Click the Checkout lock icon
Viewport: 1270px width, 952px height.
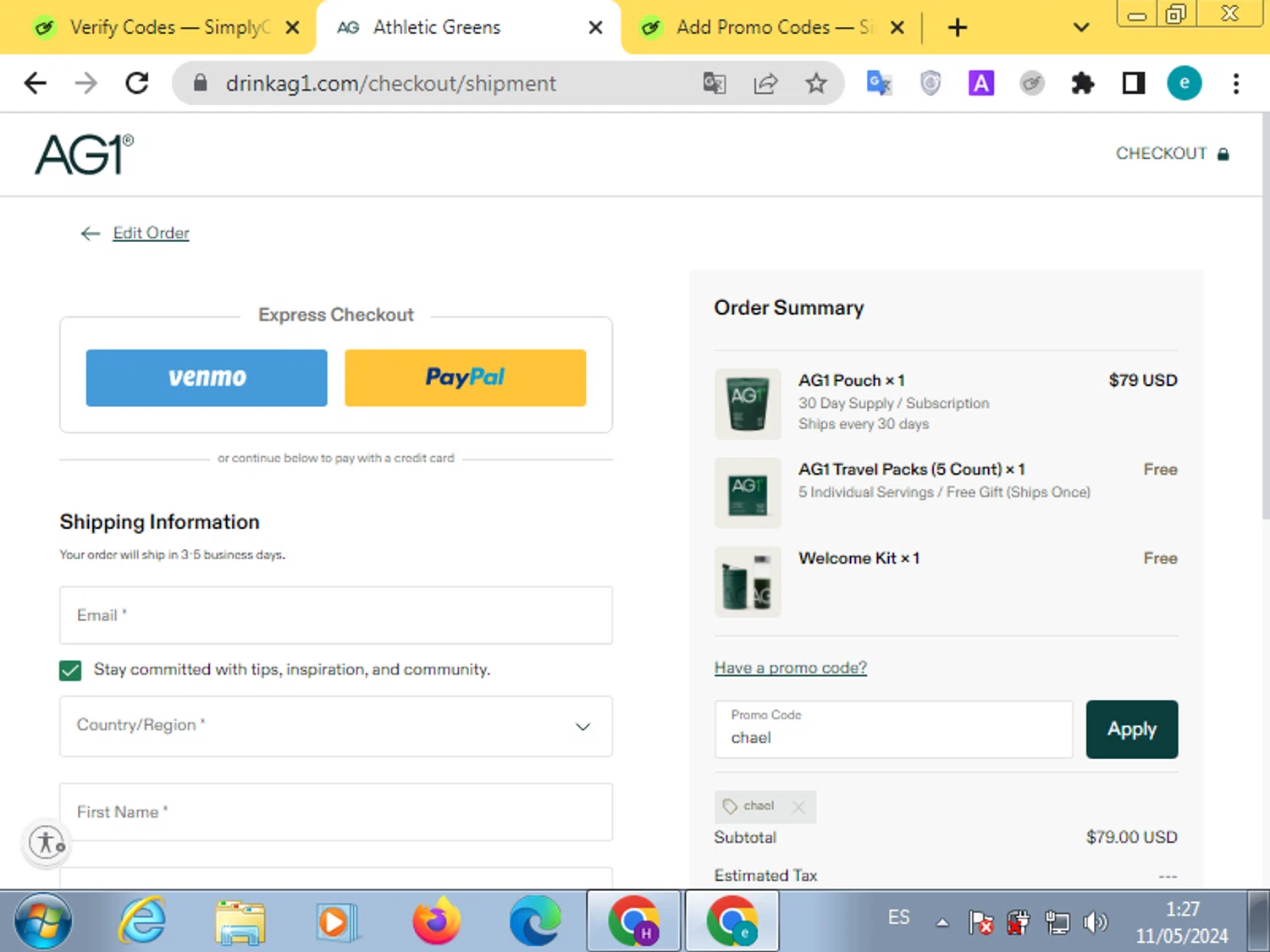(1223, 154)
